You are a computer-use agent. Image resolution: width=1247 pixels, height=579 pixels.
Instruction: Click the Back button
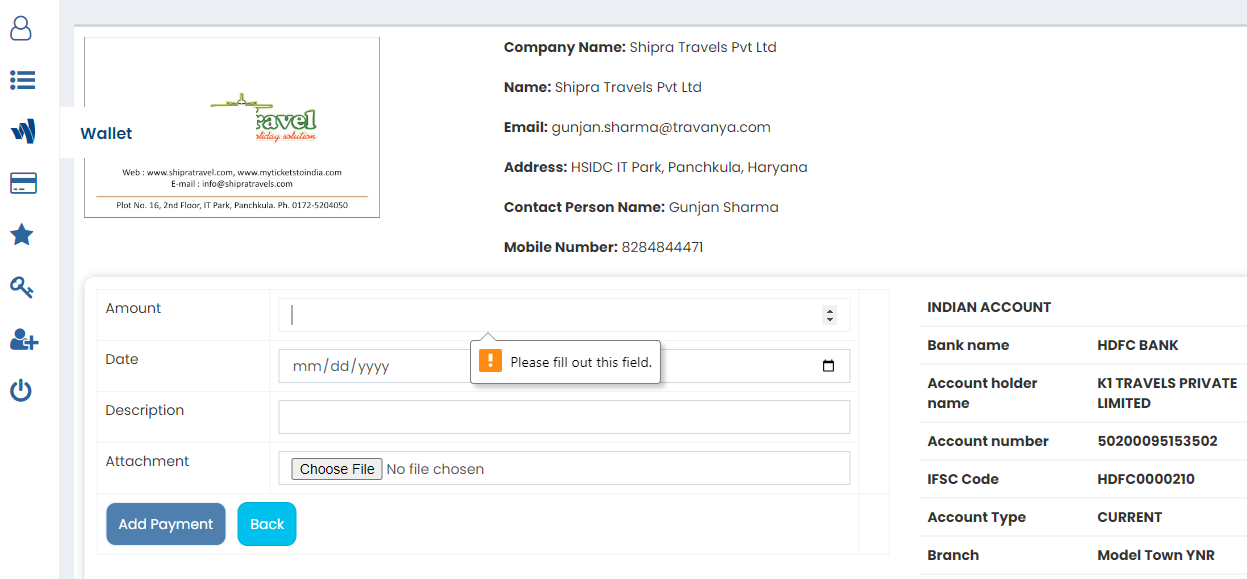pos(267,524)
